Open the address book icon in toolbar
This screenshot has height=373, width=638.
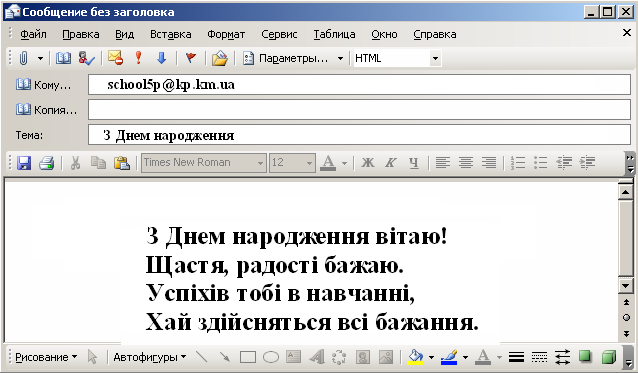[x=63, y=58]
